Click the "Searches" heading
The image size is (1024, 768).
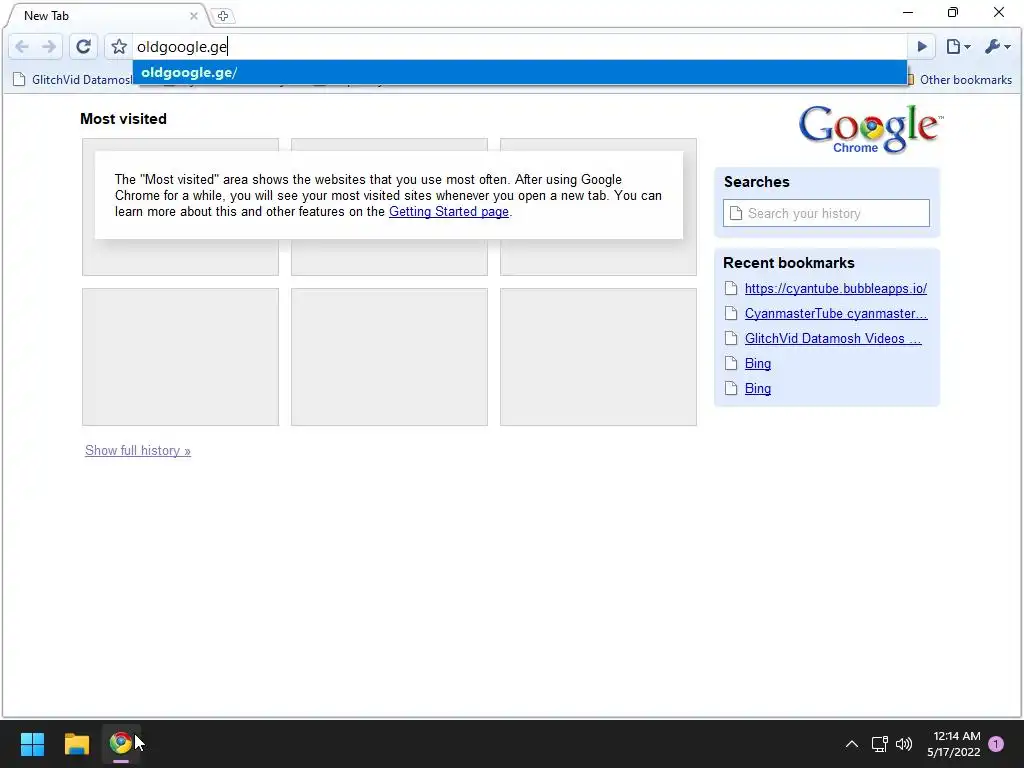(x=756, y=182)
